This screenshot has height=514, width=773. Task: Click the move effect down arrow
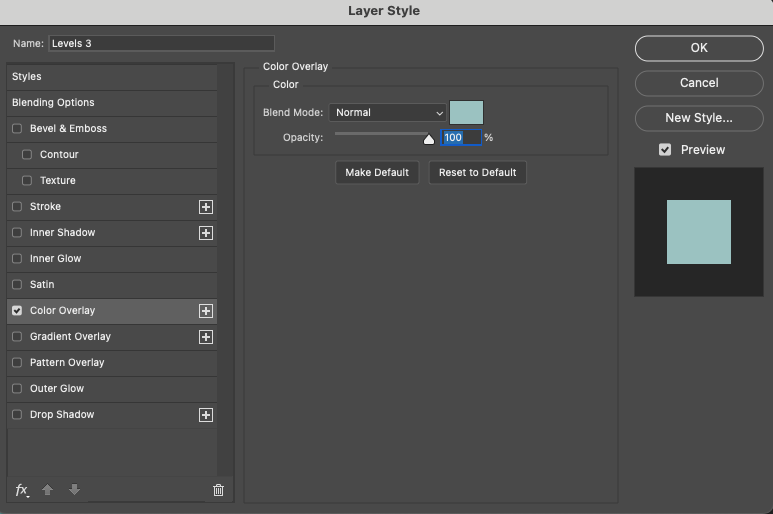74,490
